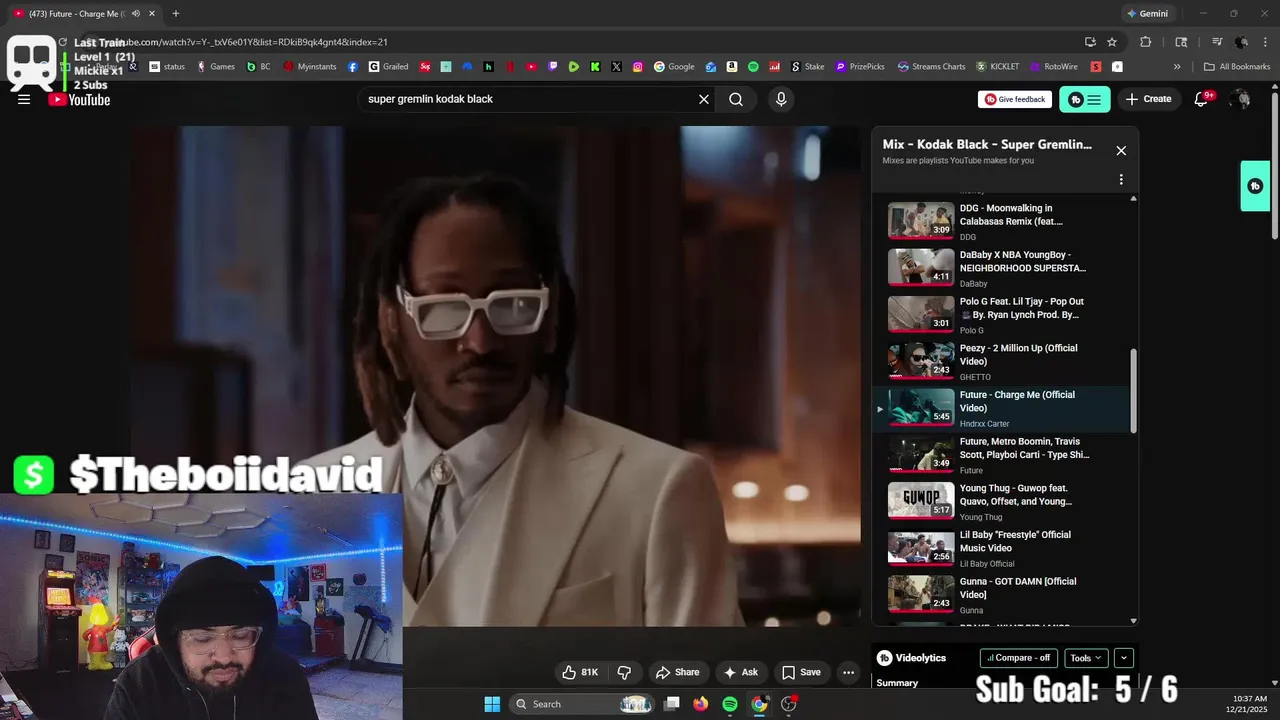1280x720 pixels.
Task: Click the Create button
Action: pyautogui.click(x=1148, y=99)
